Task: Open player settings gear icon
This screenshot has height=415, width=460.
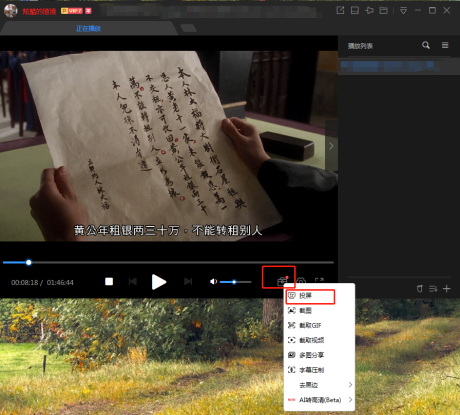Action: pos(301,281)
